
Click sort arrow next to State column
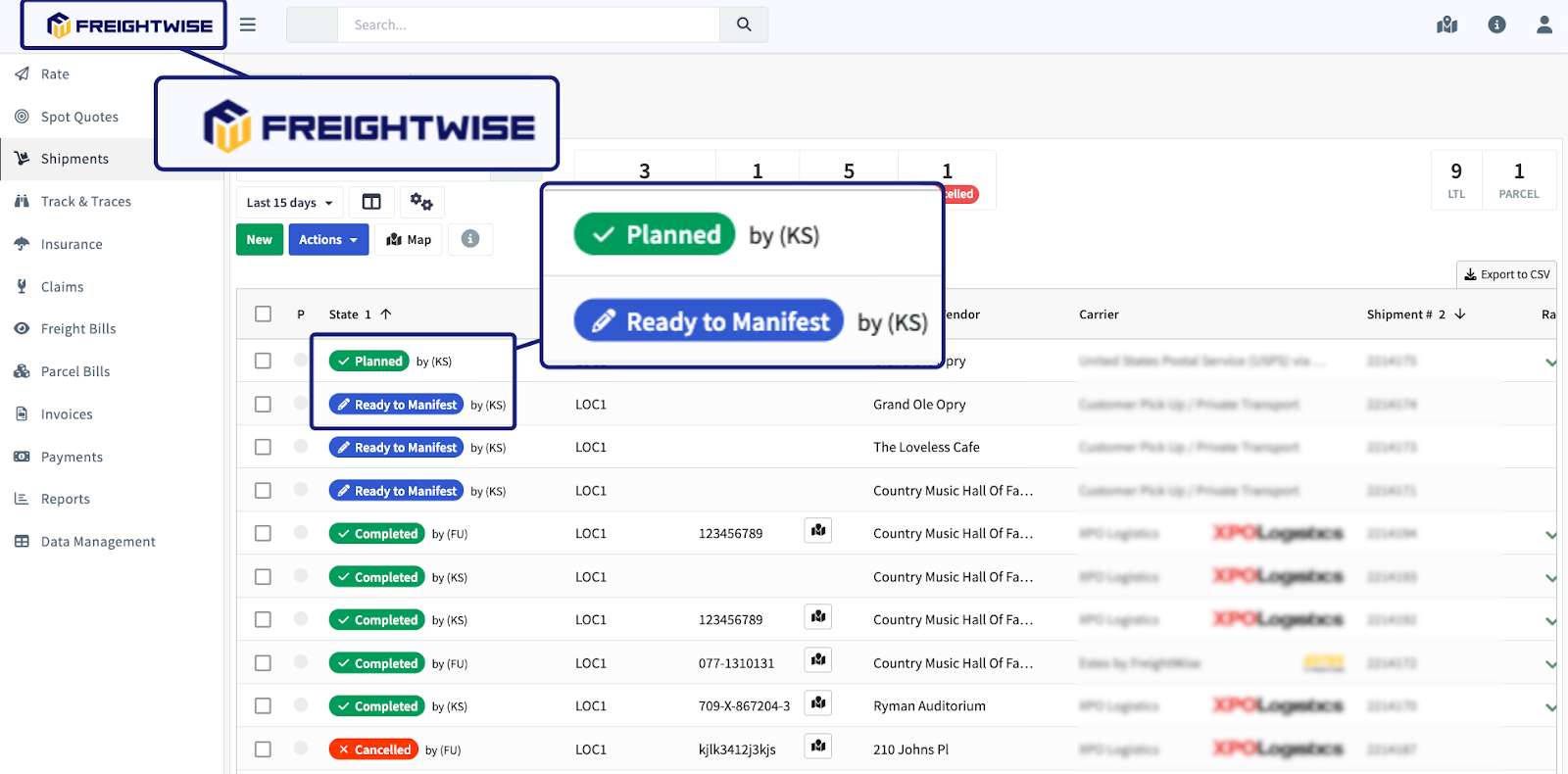click(x=386, y=314)
